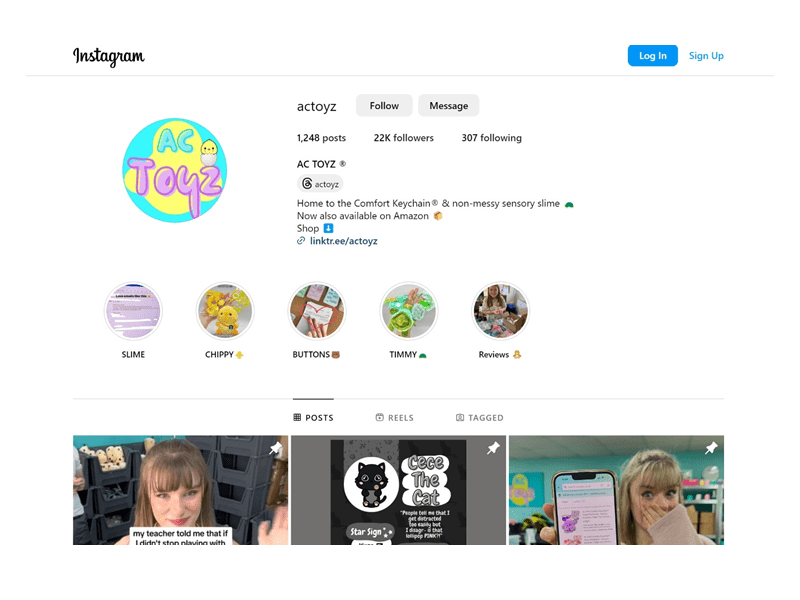The image size is (800, 600).
Task: Click the Instagram logo
Action: (x=109, y=56)
